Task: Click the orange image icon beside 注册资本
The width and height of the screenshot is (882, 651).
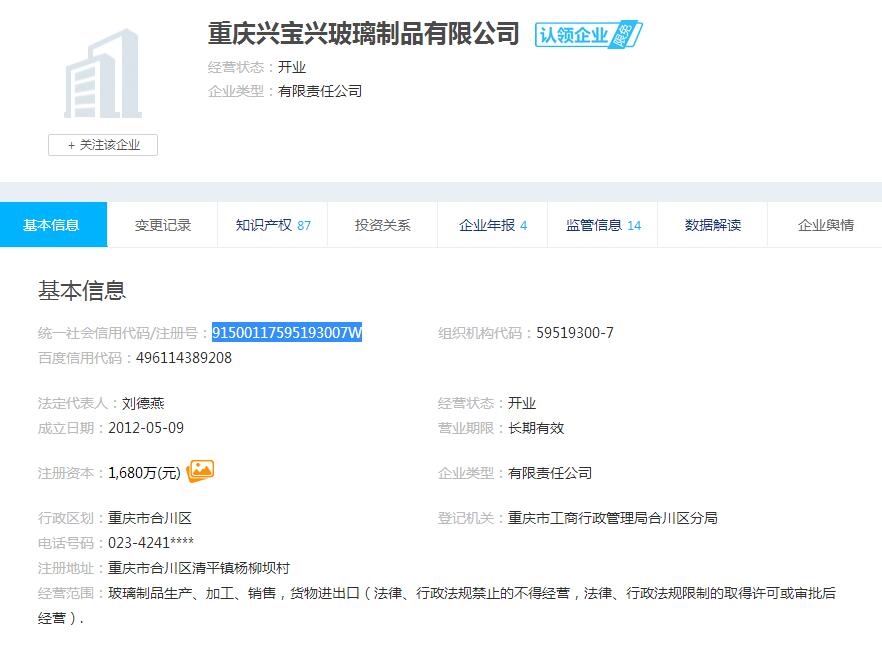Action: click(200, 471)
